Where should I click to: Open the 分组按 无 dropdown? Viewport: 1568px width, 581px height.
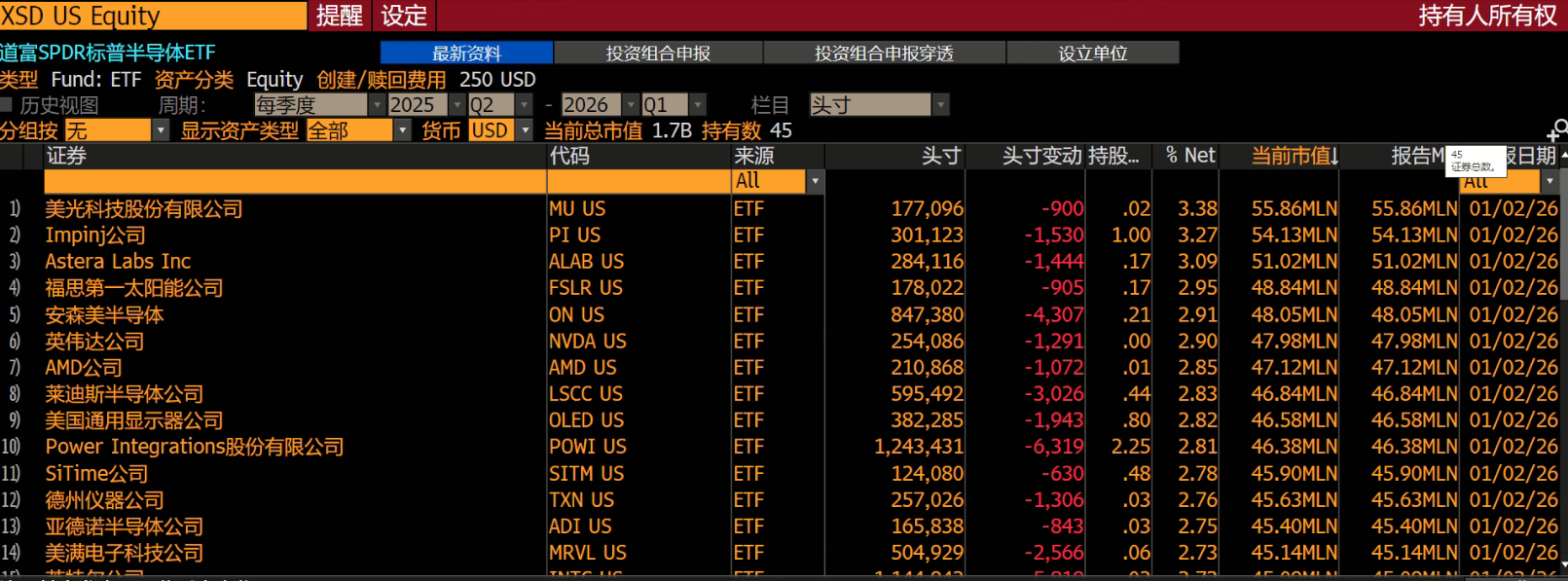pos(161,130)
